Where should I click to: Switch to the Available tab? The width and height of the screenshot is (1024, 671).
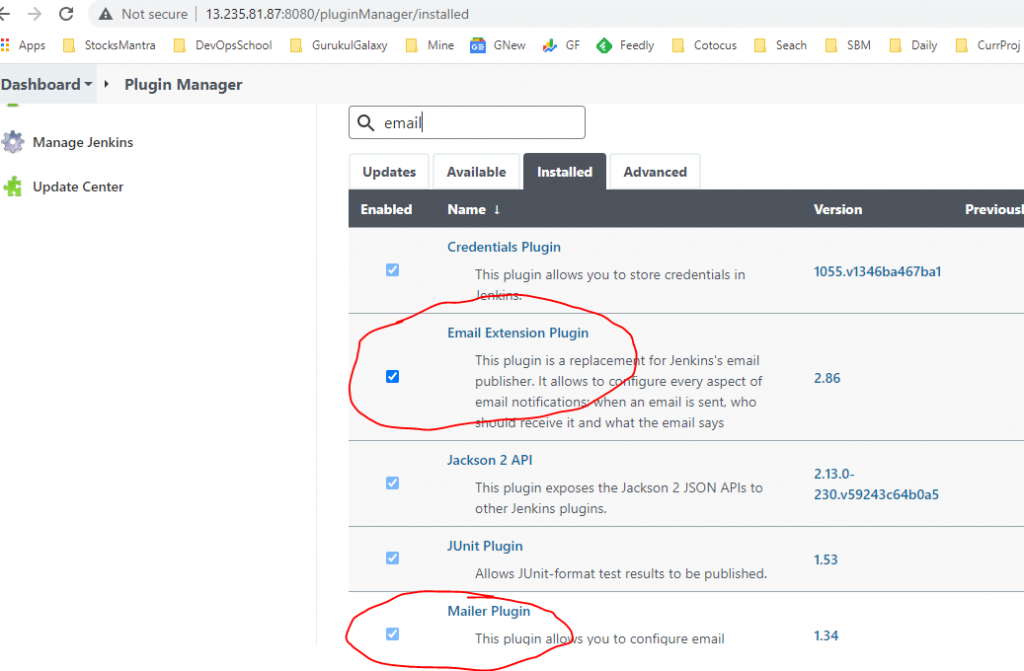(476, 172)
